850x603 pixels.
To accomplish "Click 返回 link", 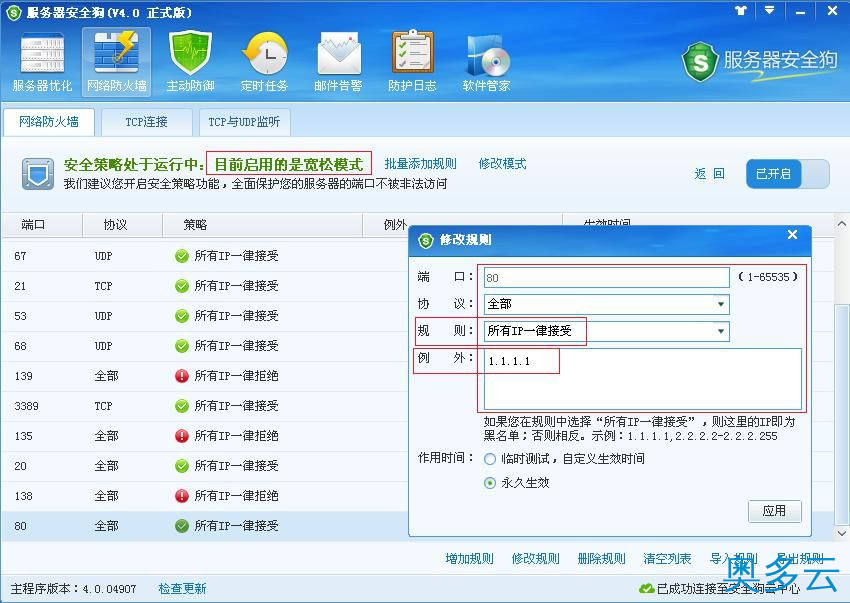I will [709, 174].
